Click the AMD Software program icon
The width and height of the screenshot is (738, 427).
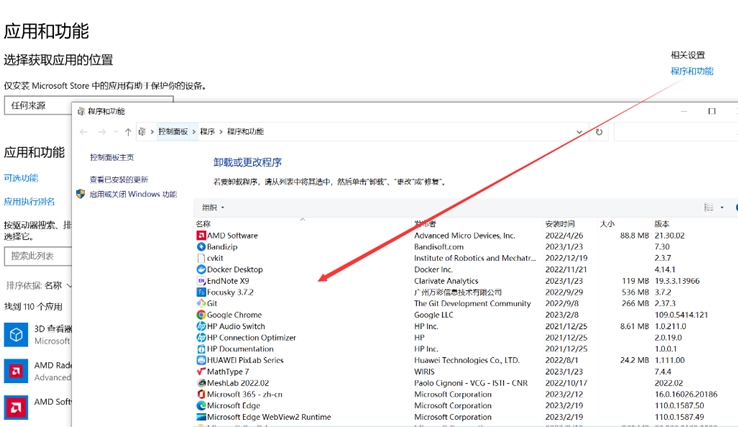pyautogui.click(x=201, y=235)
